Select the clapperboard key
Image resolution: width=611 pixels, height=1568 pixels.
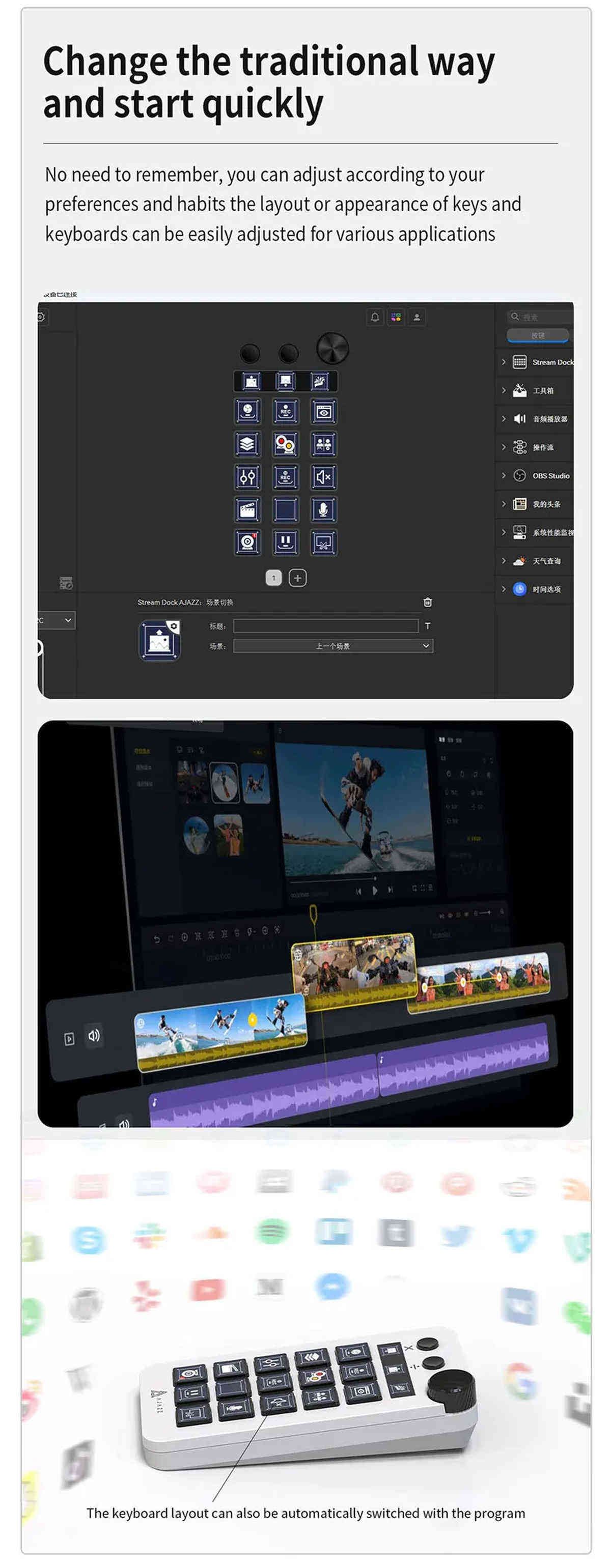click(247, 509)
